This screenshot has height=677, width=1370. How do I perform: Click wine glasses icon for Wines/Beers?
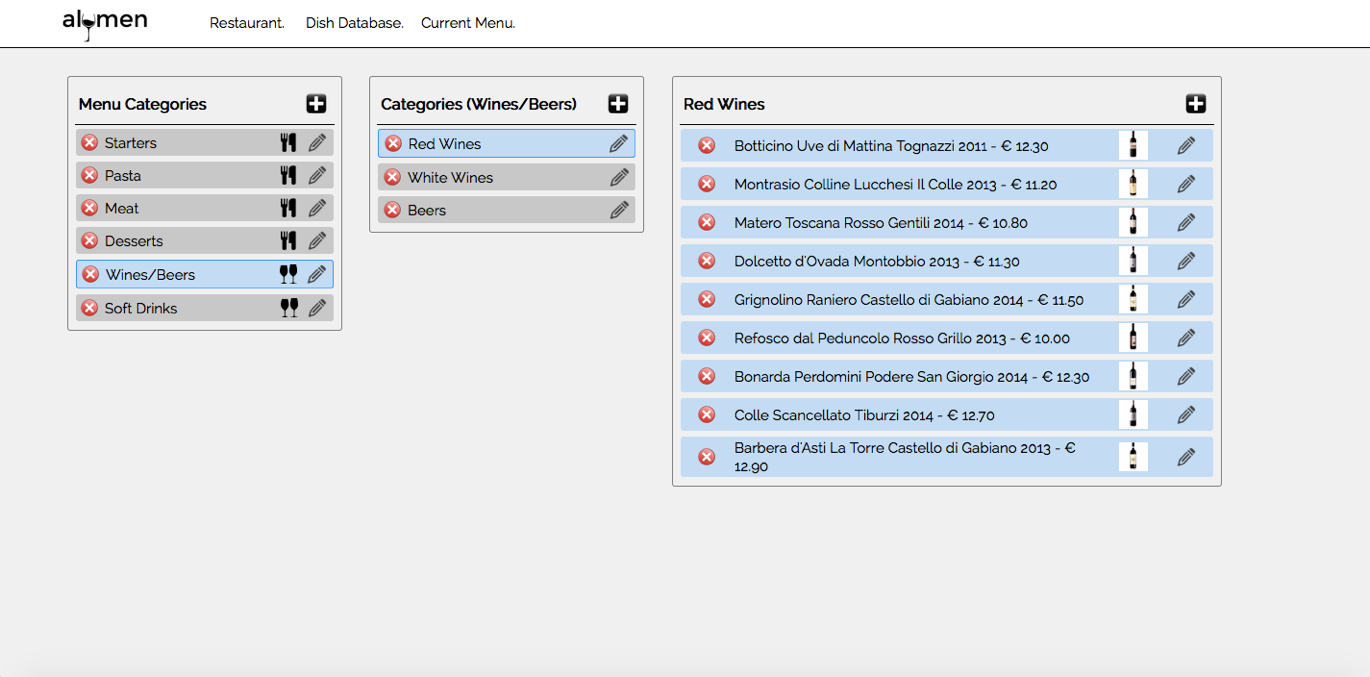[x=288, y=274]
